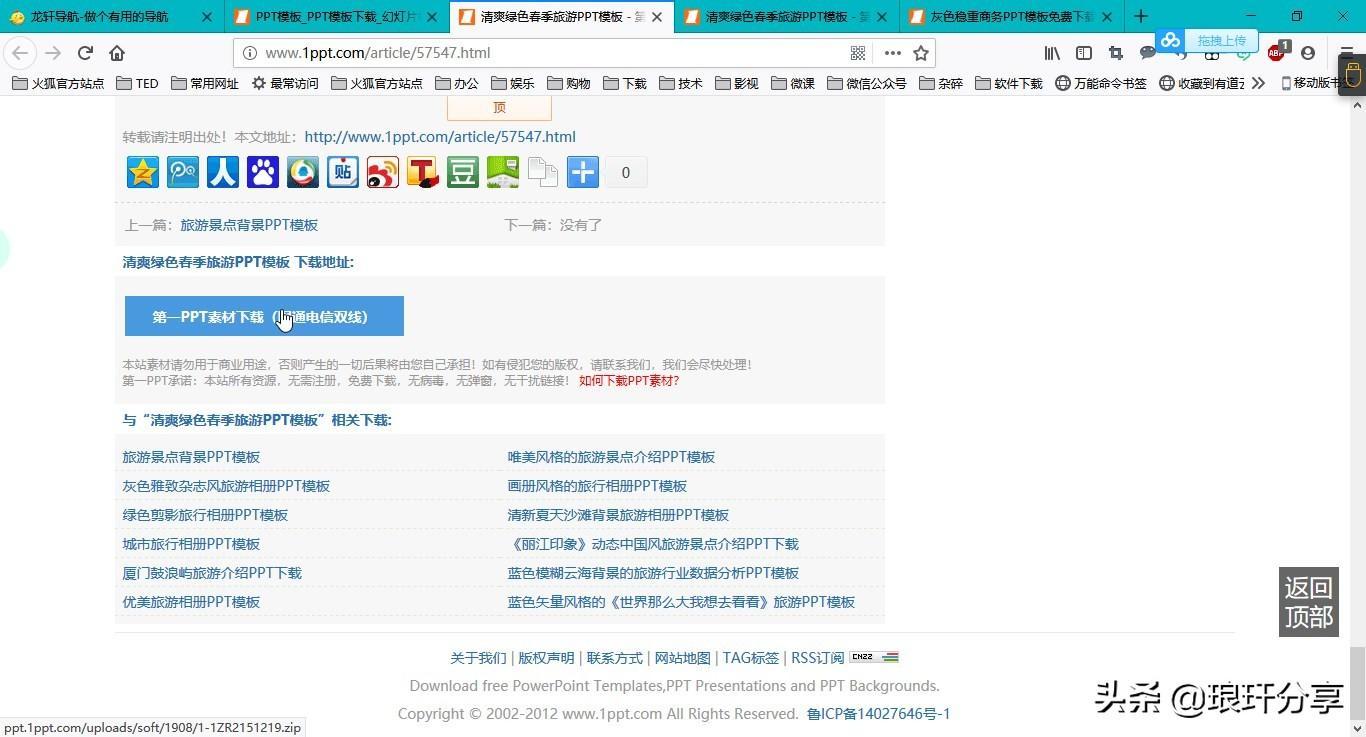This screenshot has height=737, width=1366.
Task: Open 厦门鼓浪屿旅游介绍PPT下载 link
Action: [212, 573]
